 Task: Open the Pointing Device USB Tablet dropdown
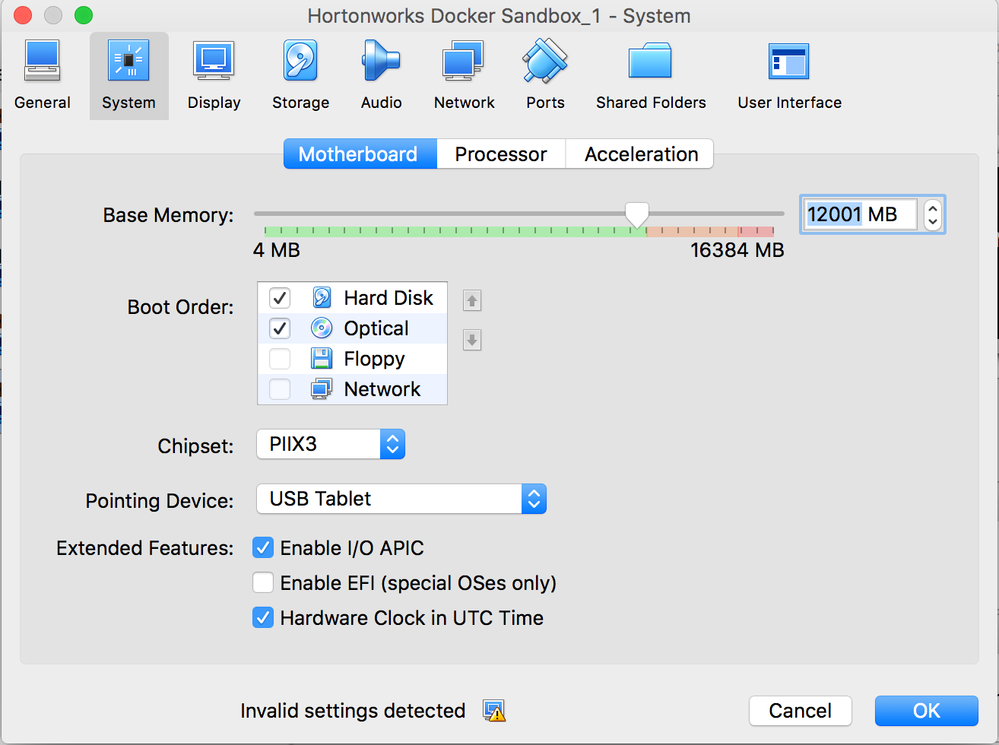[401, 499]
